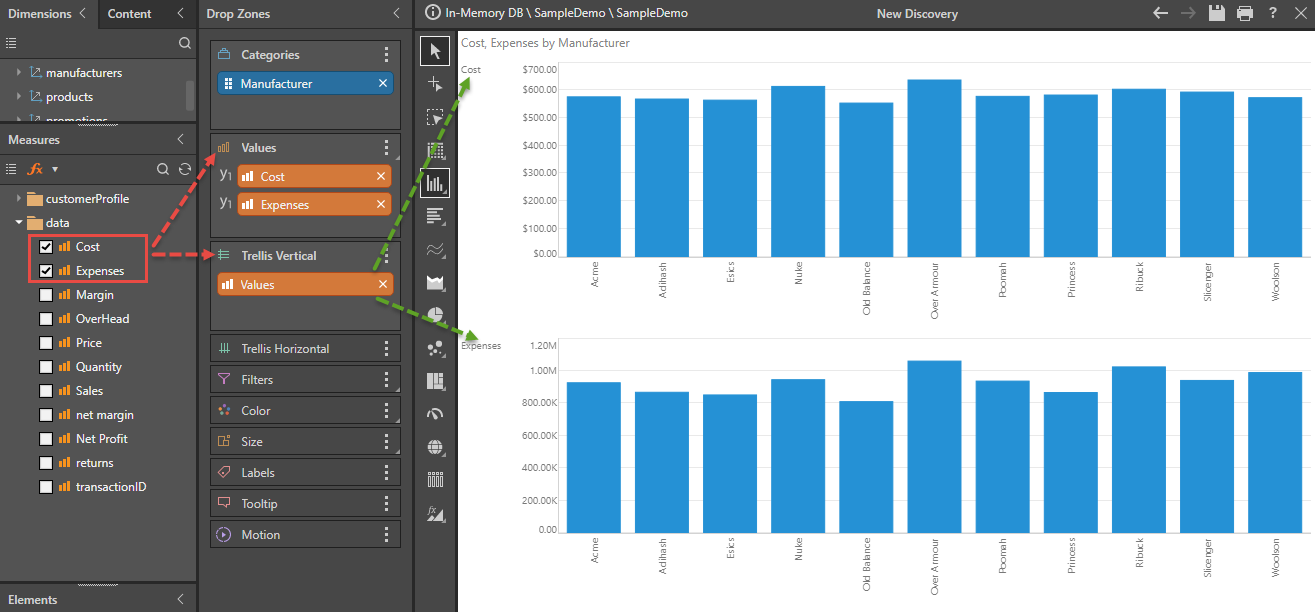The height and width of the screenshot is (612, 1315).
Task: Expand the manufacturers dimension
Action: [x=18, y=73]
